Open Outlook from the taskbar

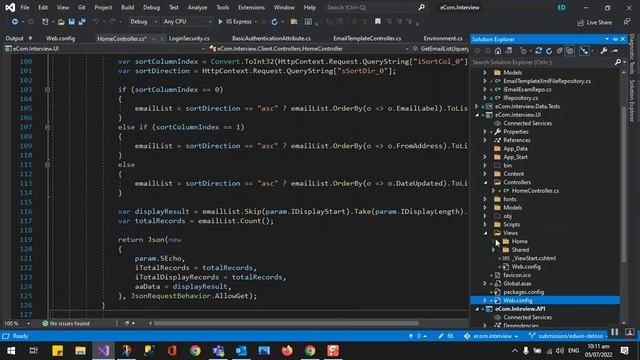click(241, 351)
